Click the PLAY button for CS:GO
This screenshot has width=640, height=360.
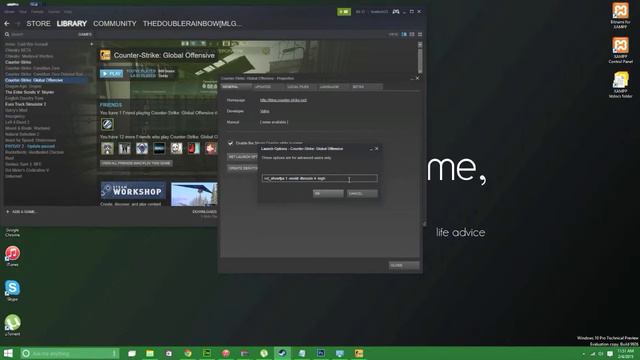coord(111,74)
